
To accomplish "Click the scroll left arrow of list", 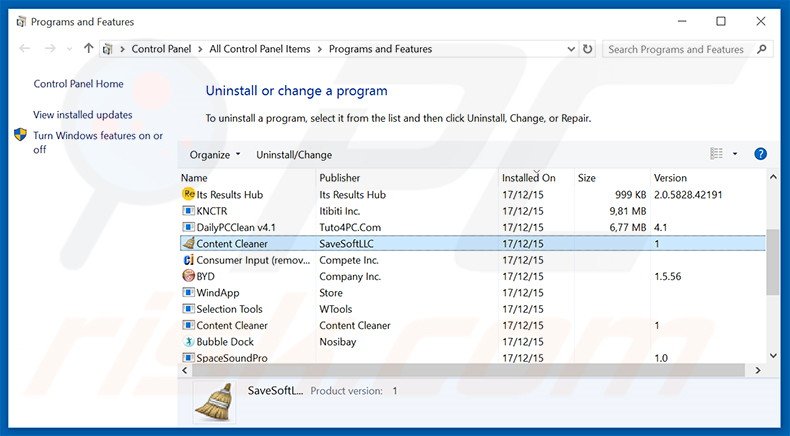I will (184, 370).
